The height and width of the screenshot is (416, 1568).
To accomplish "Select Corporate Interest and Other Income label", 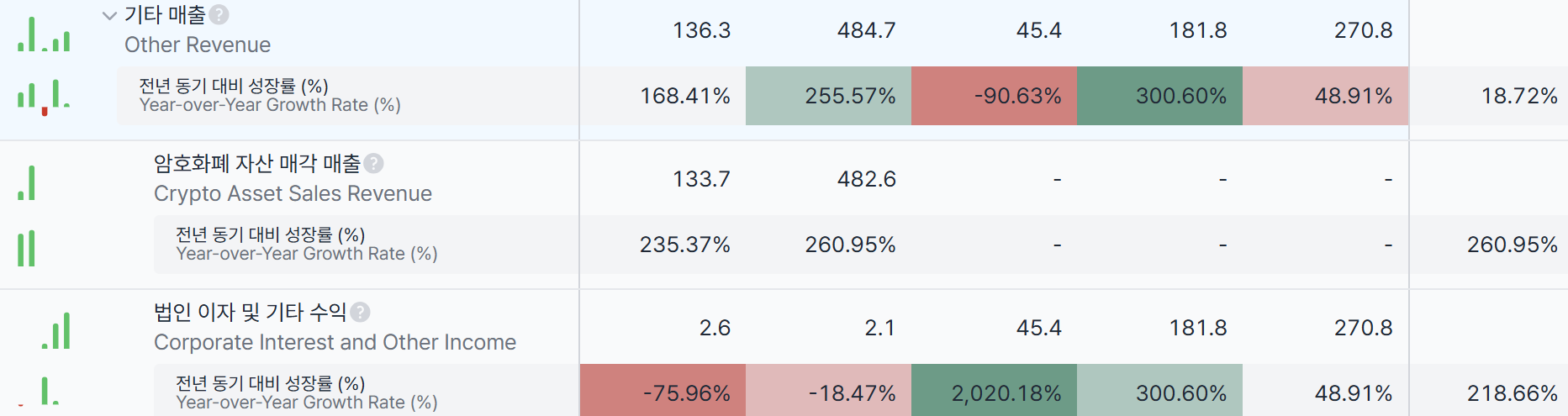I will tap(335, 342).
